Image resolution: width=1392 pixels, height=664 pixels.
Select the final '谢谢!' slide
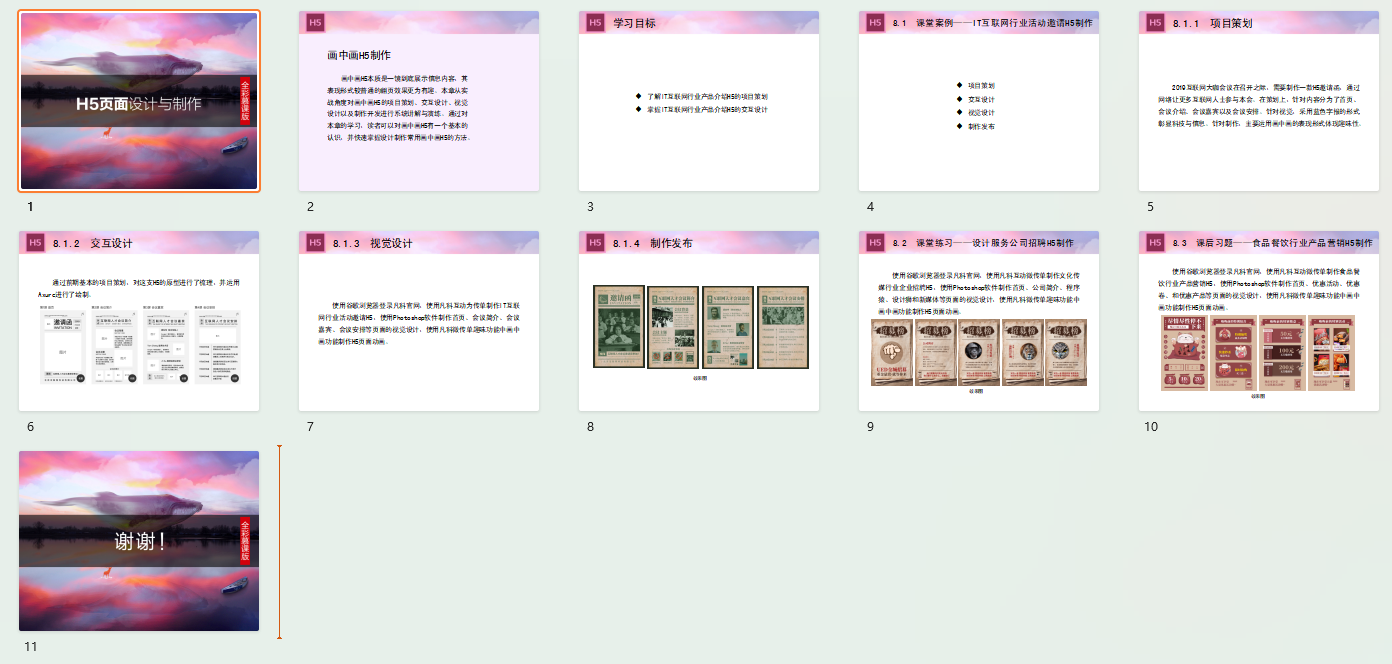(x=139, y=541)
